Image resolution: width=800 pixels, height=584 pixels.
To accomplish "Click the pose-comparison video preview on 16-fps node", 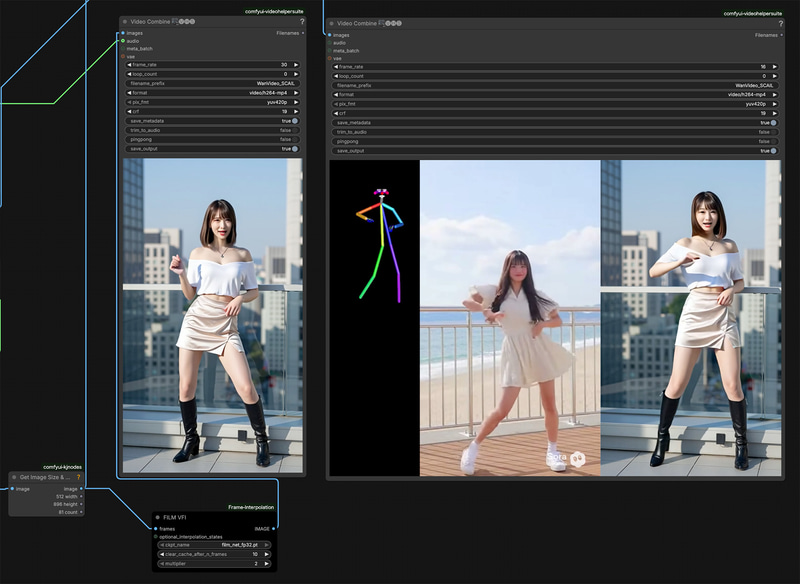I will [x=555, y=318].
